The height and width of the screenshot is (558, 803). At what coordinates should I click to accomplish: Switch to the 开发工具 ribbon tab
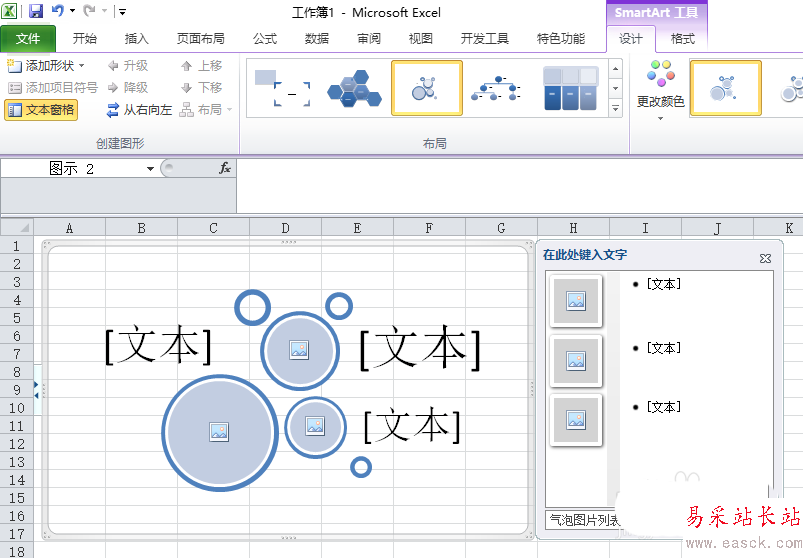point(484,38)
